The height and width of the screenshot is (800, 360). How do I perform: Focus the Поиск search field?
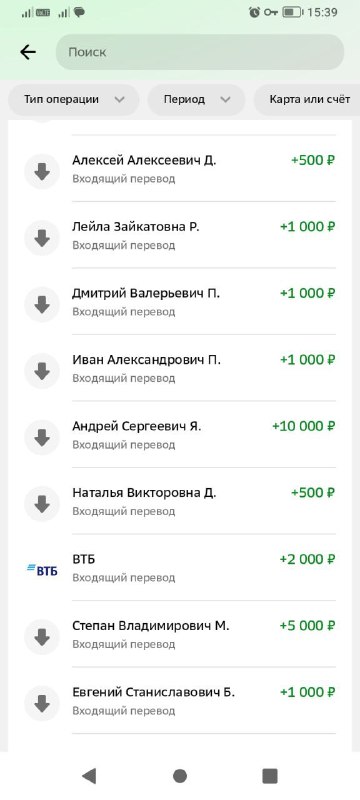[x=200, y=52]
